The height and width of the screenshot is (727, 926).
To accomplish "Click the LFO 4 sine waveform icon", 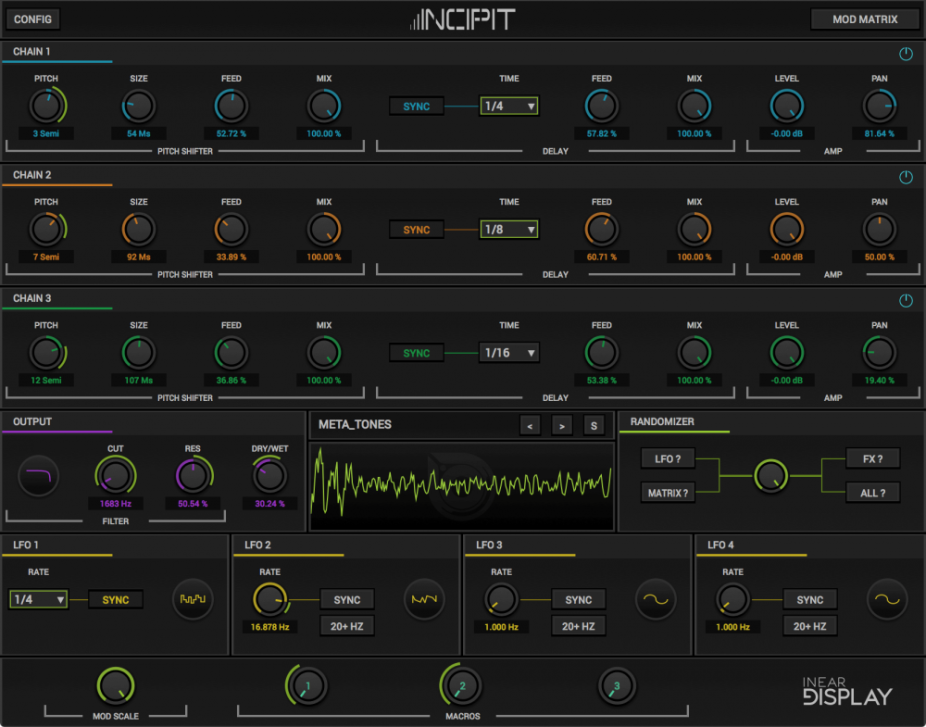I will coord(887,600).
